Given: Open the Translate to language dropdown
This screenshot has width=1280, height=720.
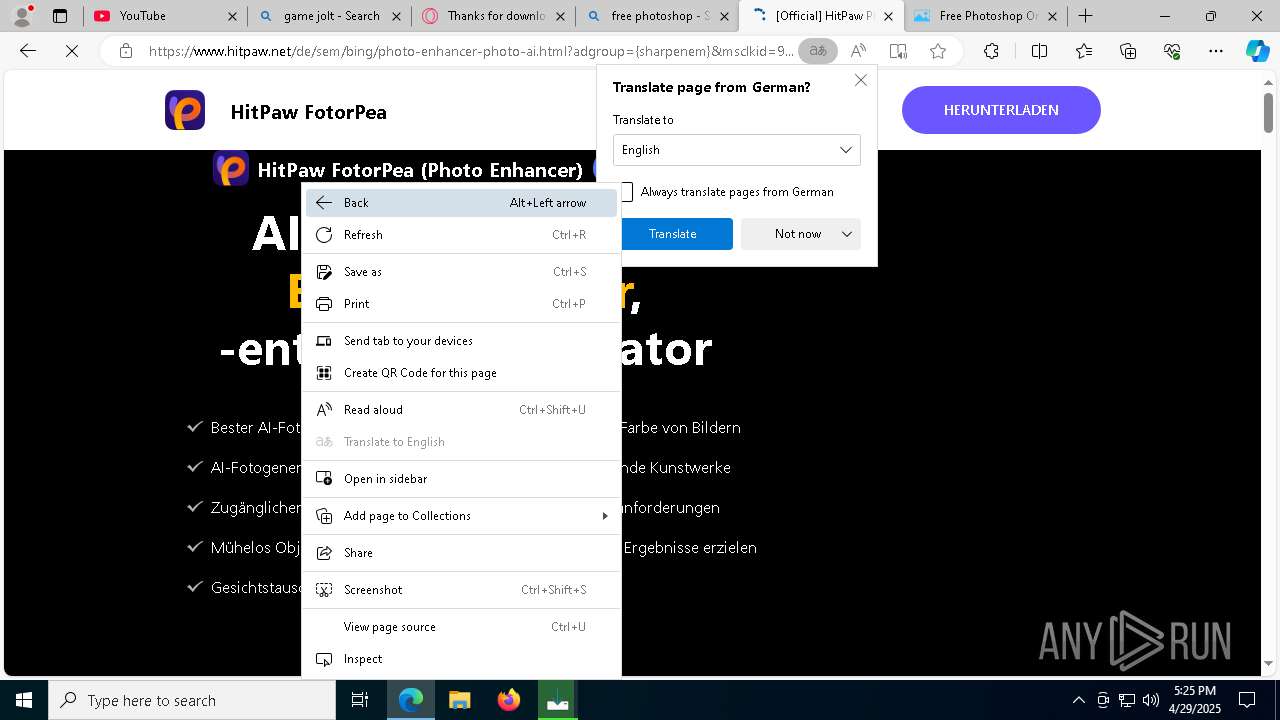Looking at the screenshot, I should pyautogui.click(x=737, y=150).
